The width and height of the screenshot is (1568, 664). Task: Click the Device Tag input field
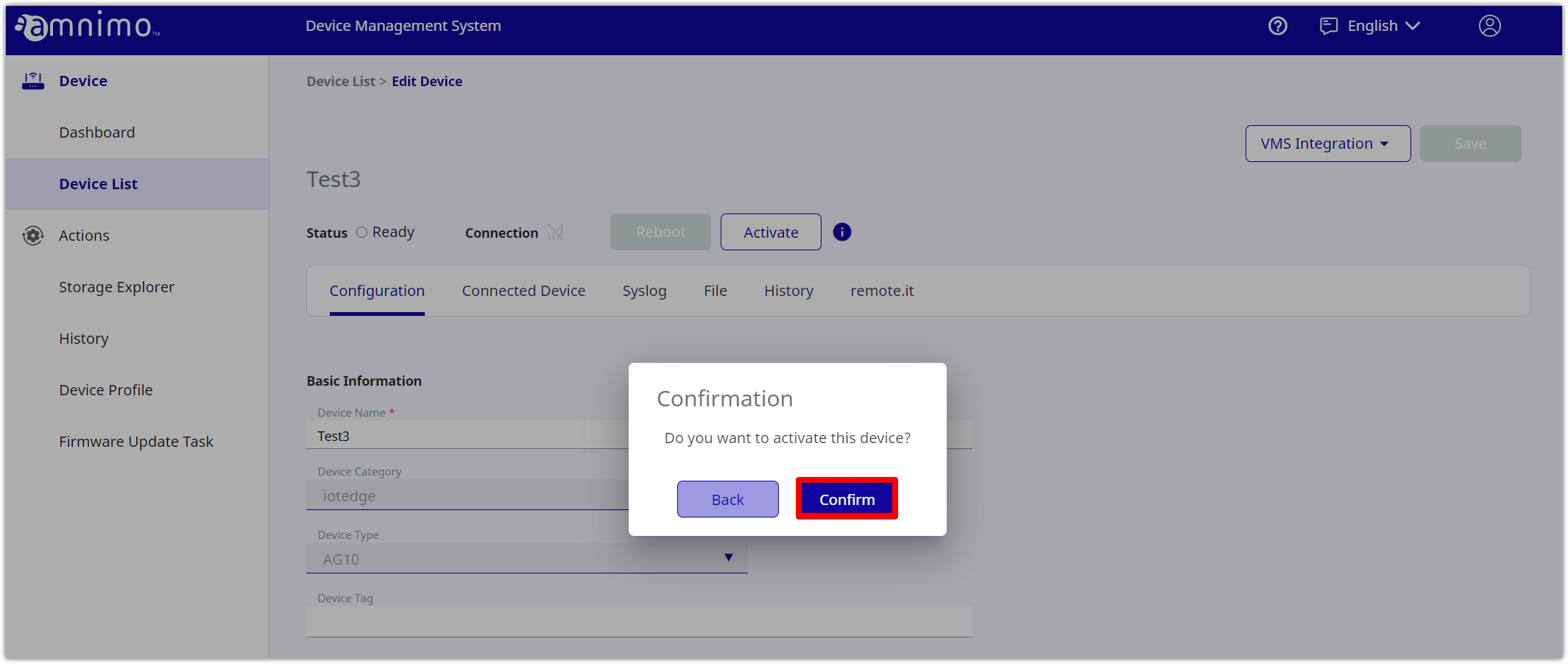[x=638, y=622]
